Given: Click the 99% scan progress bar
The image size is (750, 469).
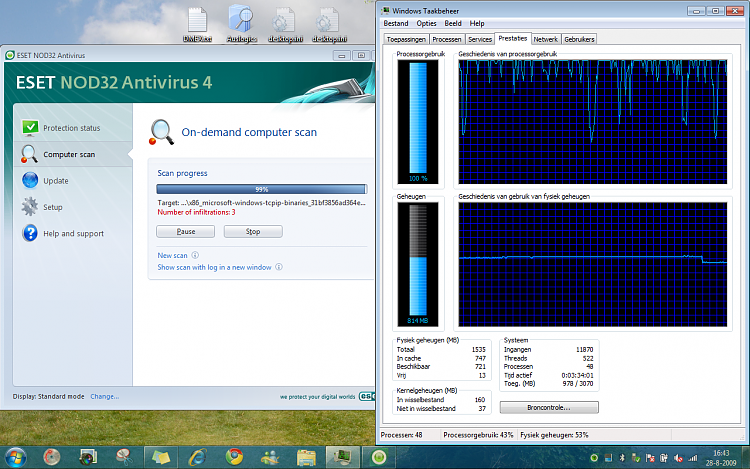Looking at the screenshot, I should point(262,189).
